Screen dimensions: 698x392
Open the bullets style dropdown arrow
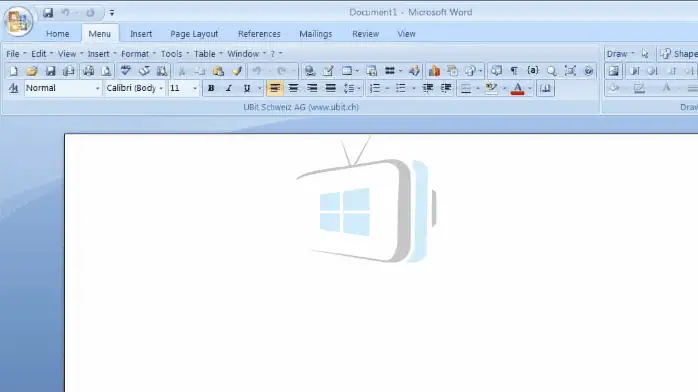[x=414, y=89]
